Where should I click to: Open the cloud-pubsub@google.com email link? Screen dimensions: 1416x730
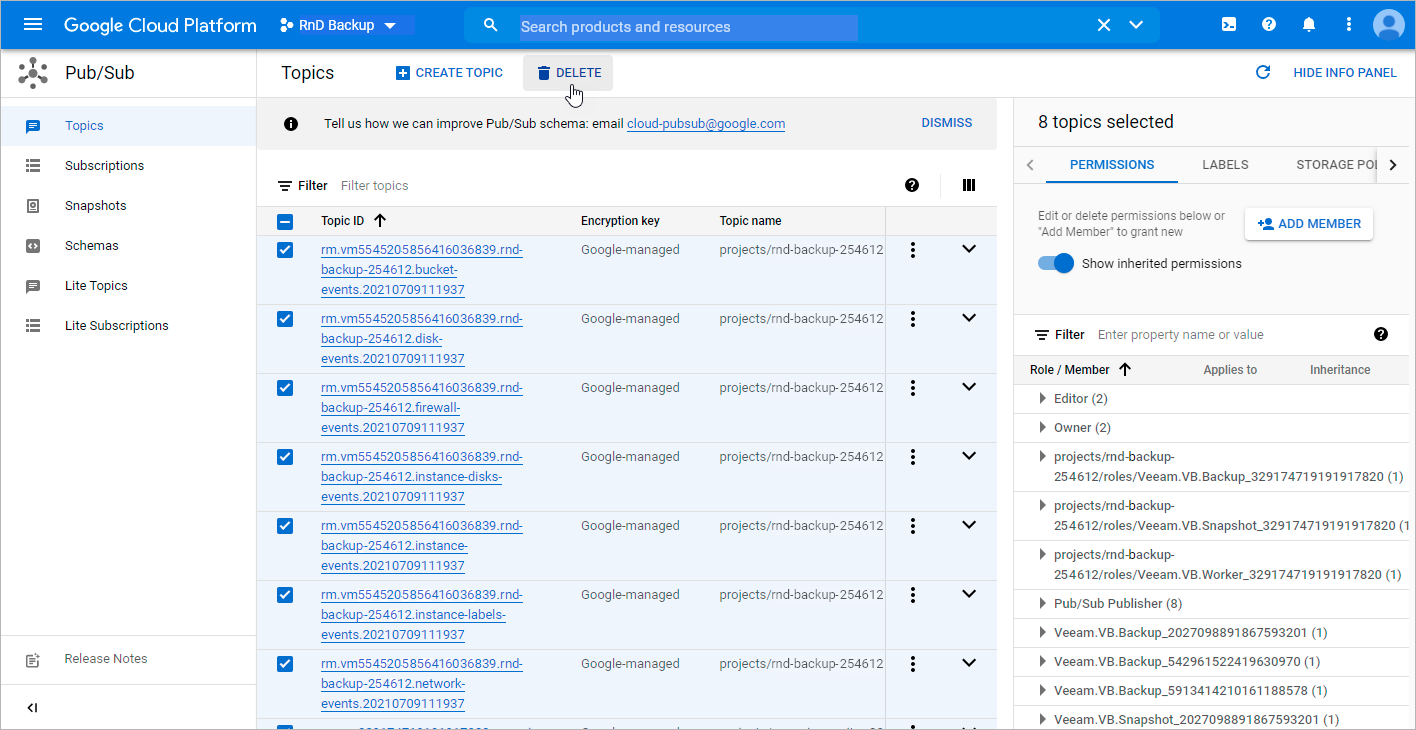tap(706, 124)
